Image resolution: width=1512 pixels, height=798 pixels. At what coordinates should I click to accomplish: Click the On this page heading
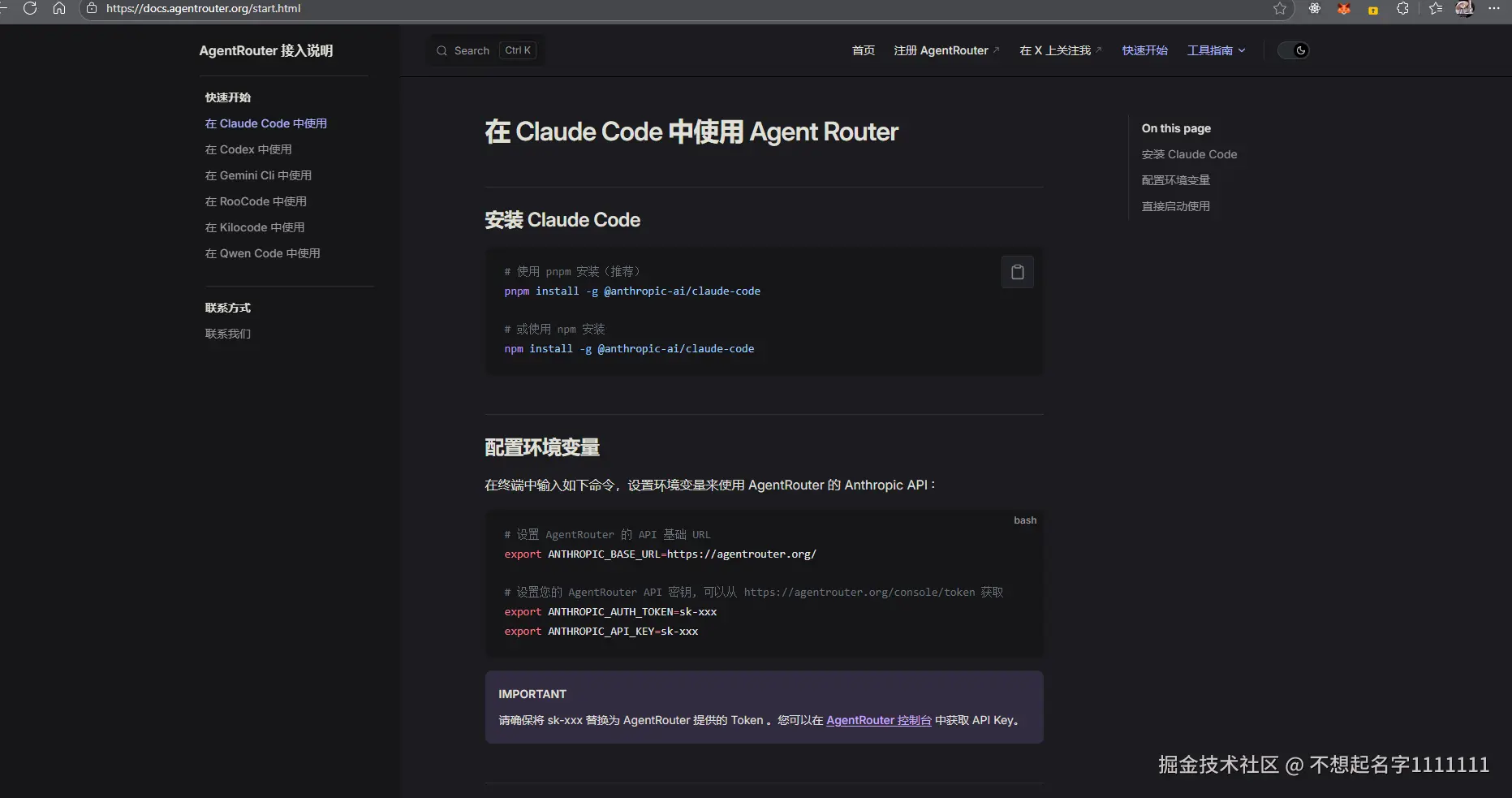click(x=1176, y=128)
